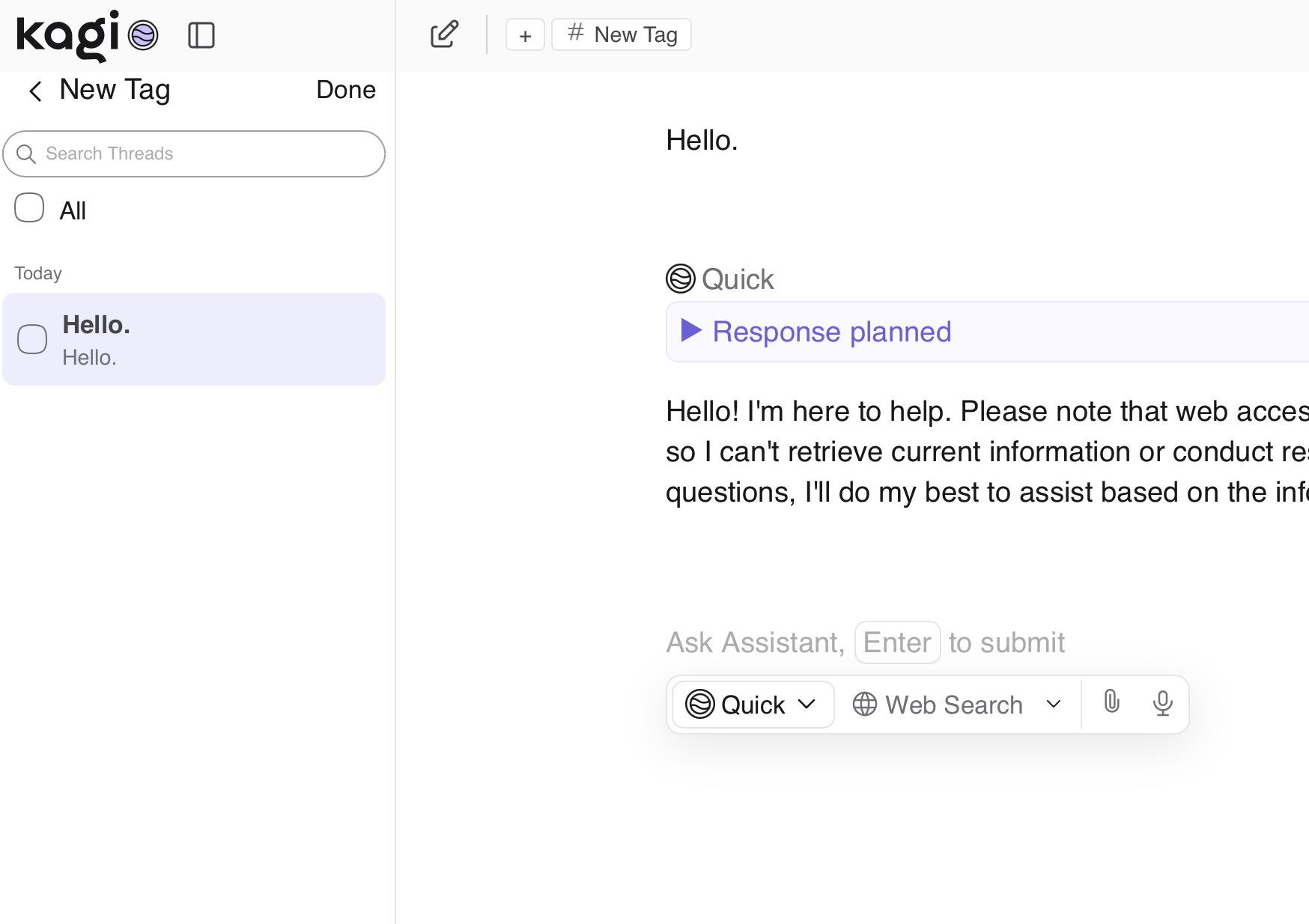Click the magnifier icon in Search Threads
This screenshot has width=1309, height=924.
click(27, 154)
